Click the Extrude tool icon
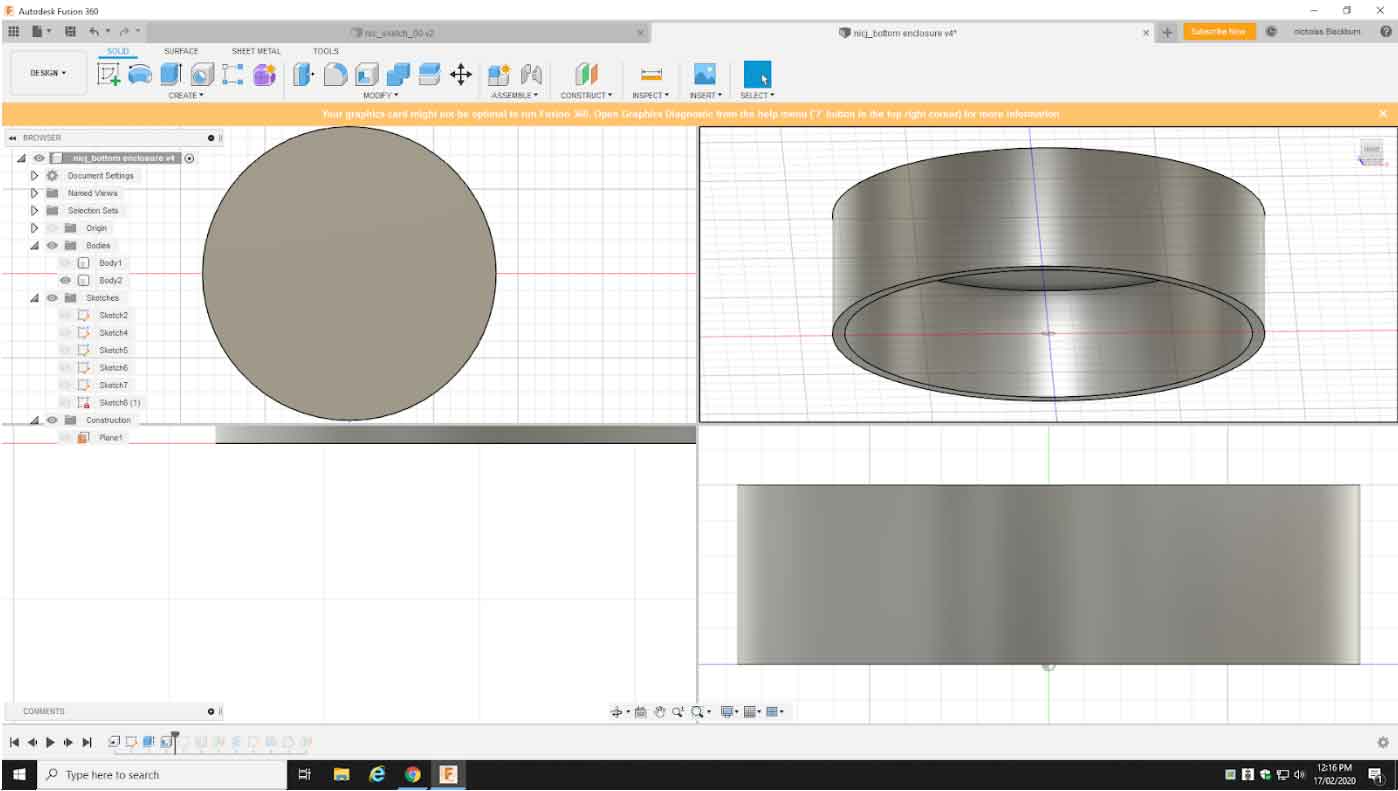 (171, 74)
